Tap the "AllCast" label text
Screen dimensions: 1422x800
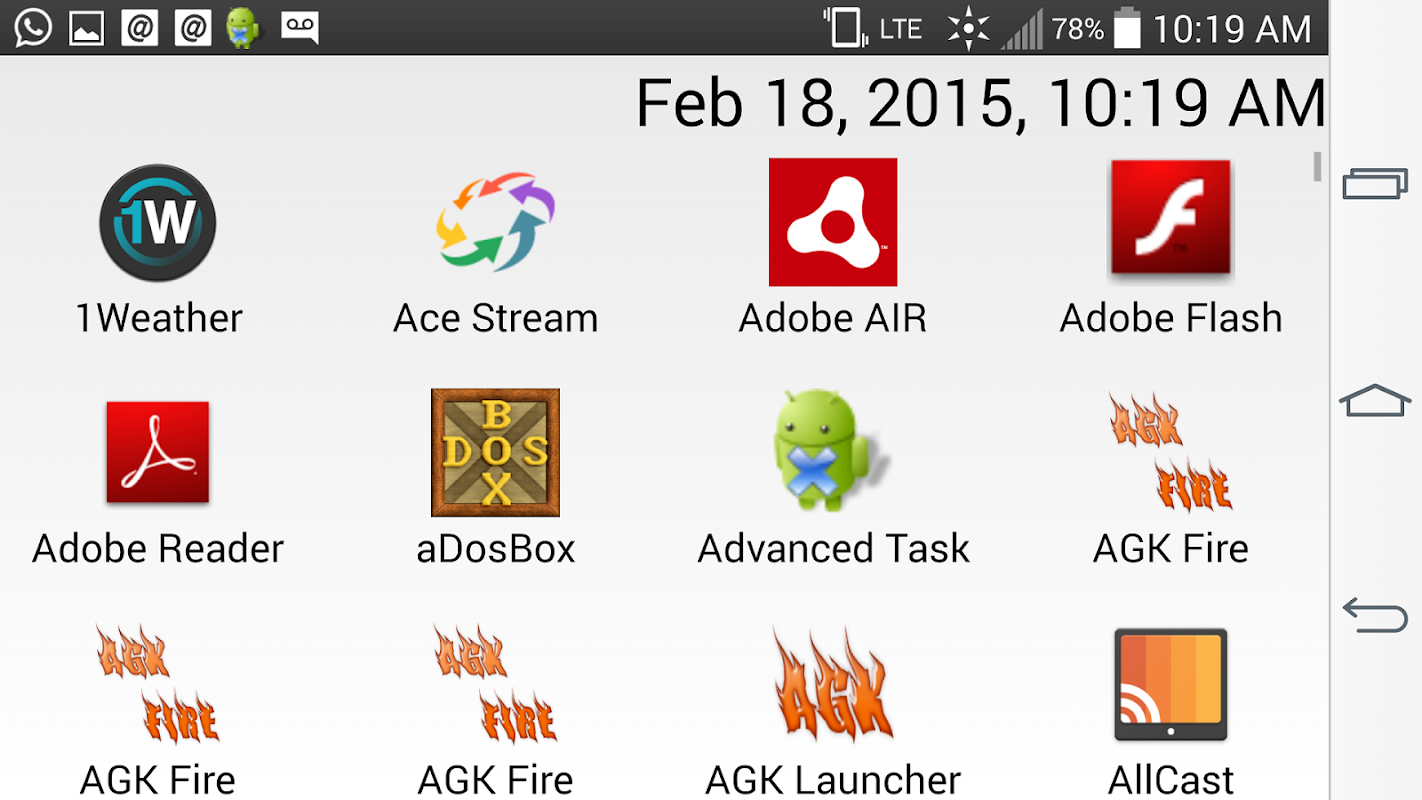[x=1171, y=780]
